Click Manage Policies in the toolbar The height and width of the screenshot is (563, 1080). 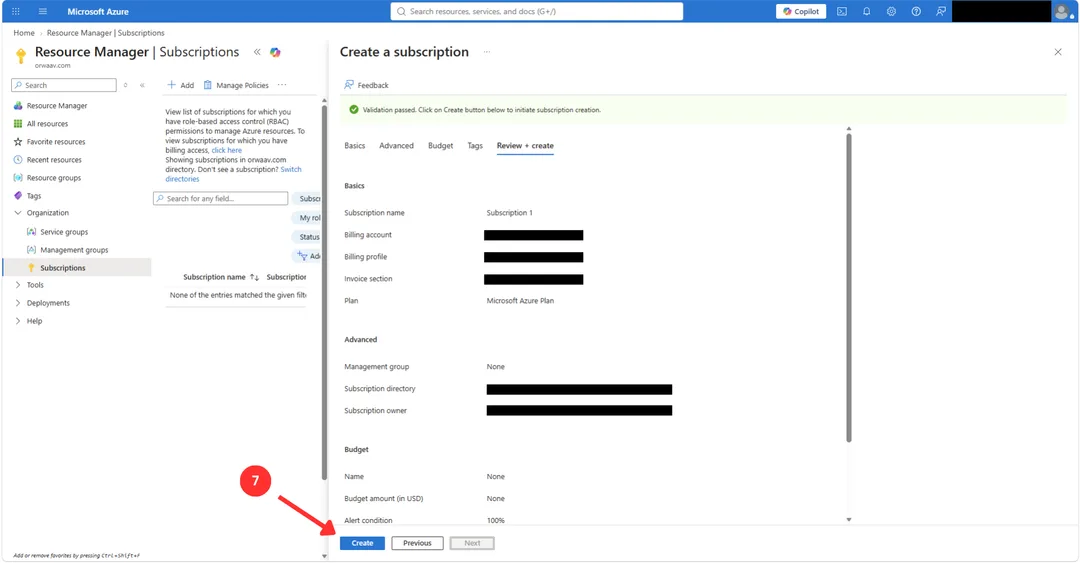236,85
